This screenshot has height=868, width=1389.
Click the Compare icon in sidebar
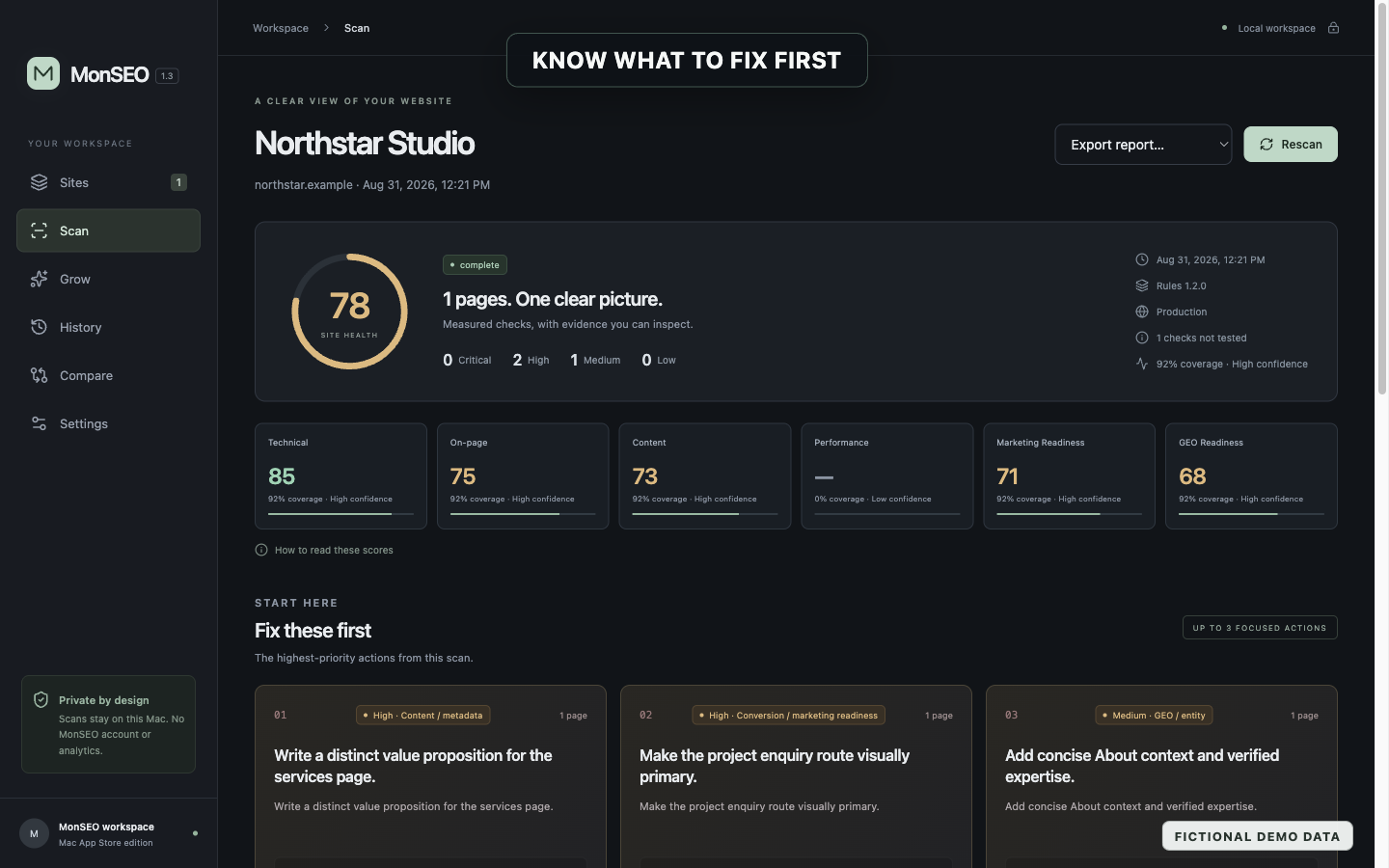click(x=39, y=375)
